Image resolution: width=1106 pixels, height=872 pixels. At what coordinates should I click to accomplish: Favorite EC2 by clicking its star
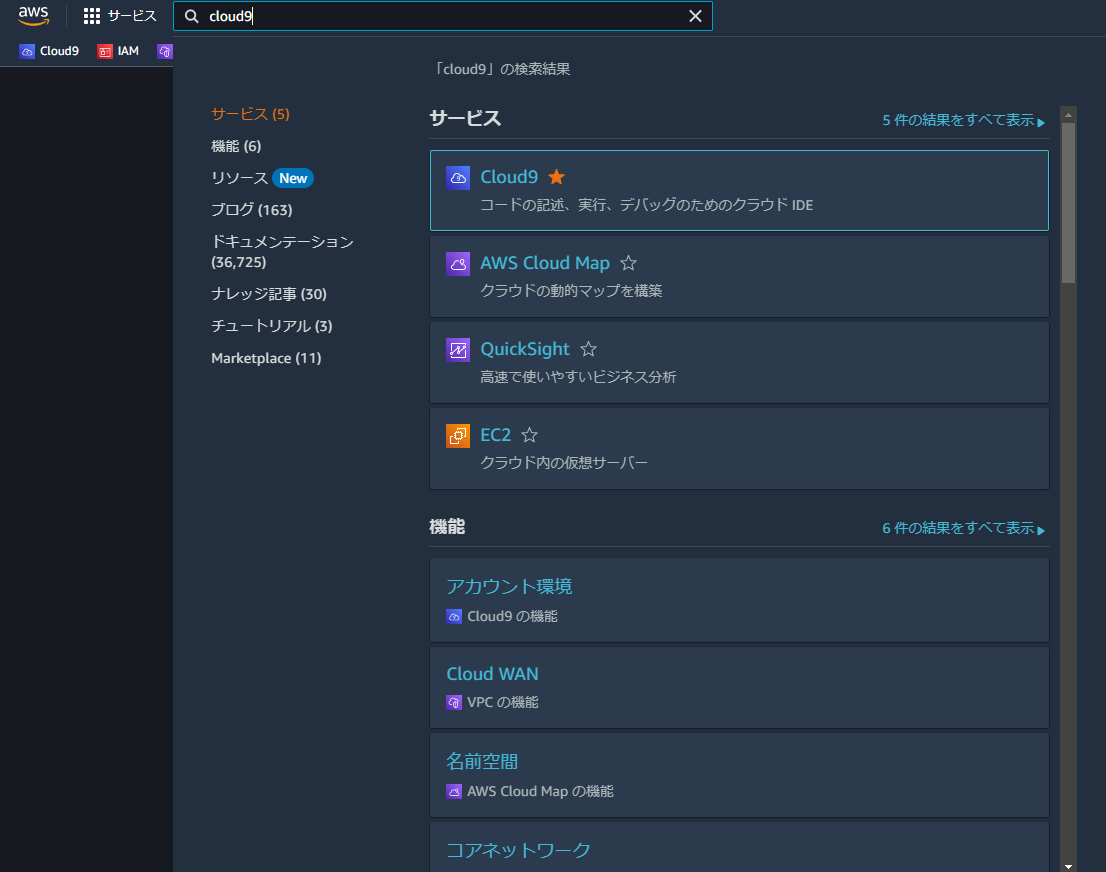point(528,434)
